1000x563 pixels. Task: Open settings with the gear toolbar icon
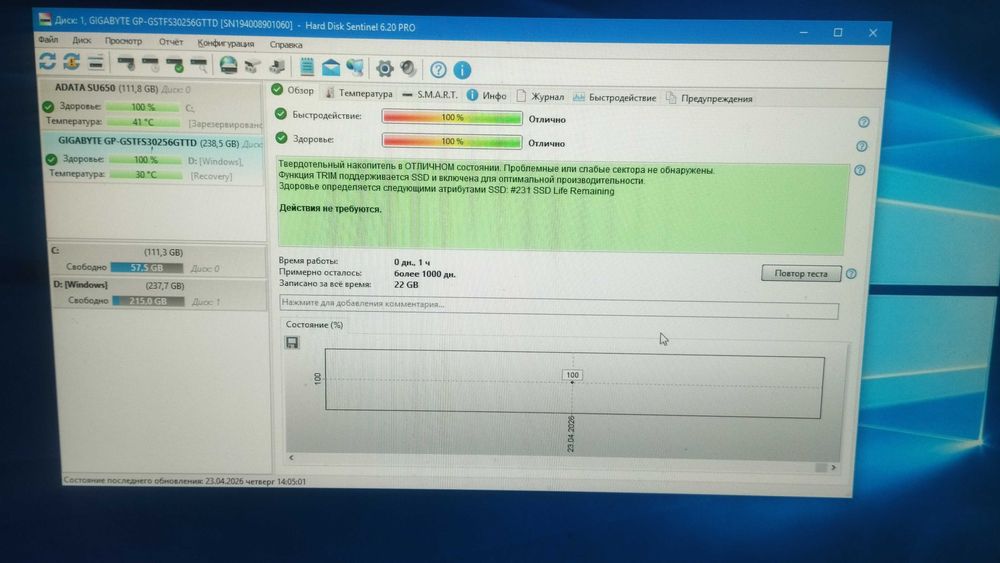click(385, 68)
